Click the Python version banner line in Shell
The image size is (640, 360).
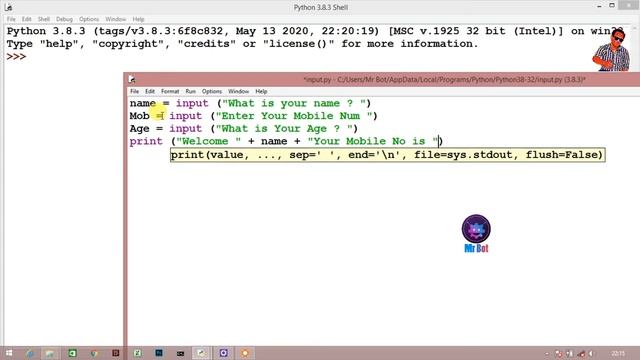[315, 31]
